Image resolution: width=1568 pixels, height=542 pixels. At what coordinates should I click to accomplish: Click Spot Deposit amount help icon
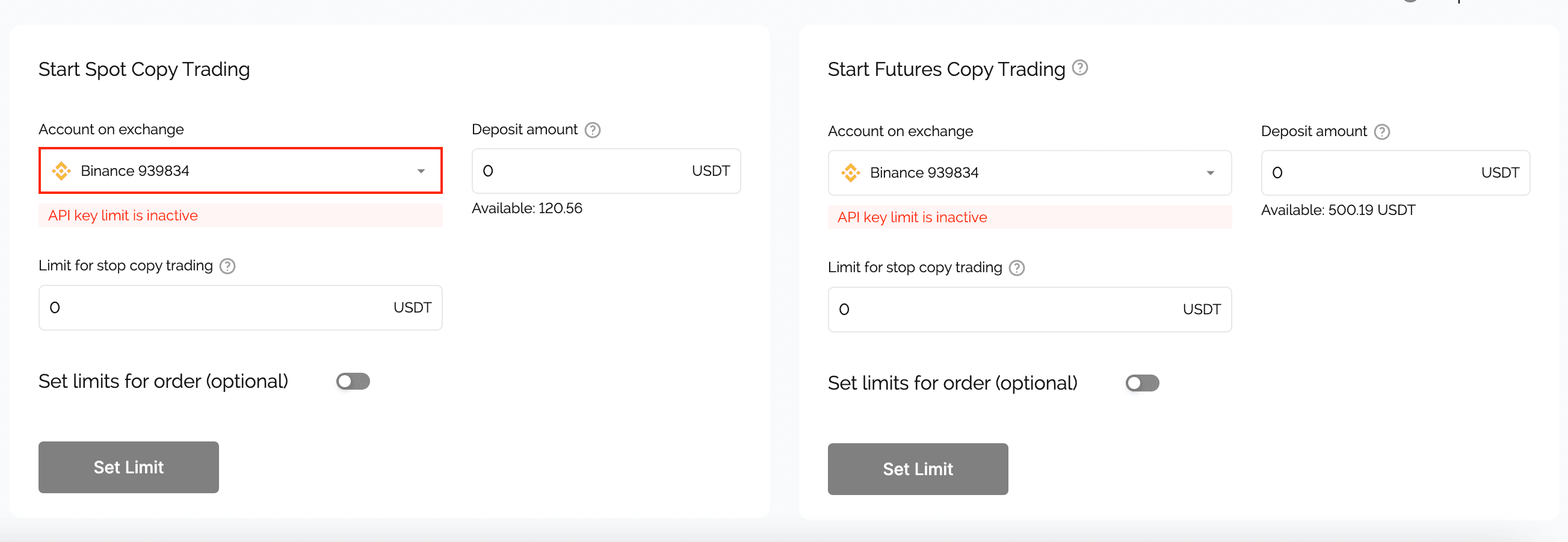[x=592, y=129]
